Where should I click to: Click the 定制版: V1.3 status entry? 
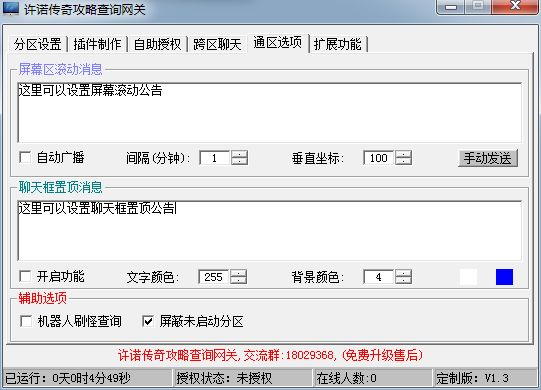[485, 378]
